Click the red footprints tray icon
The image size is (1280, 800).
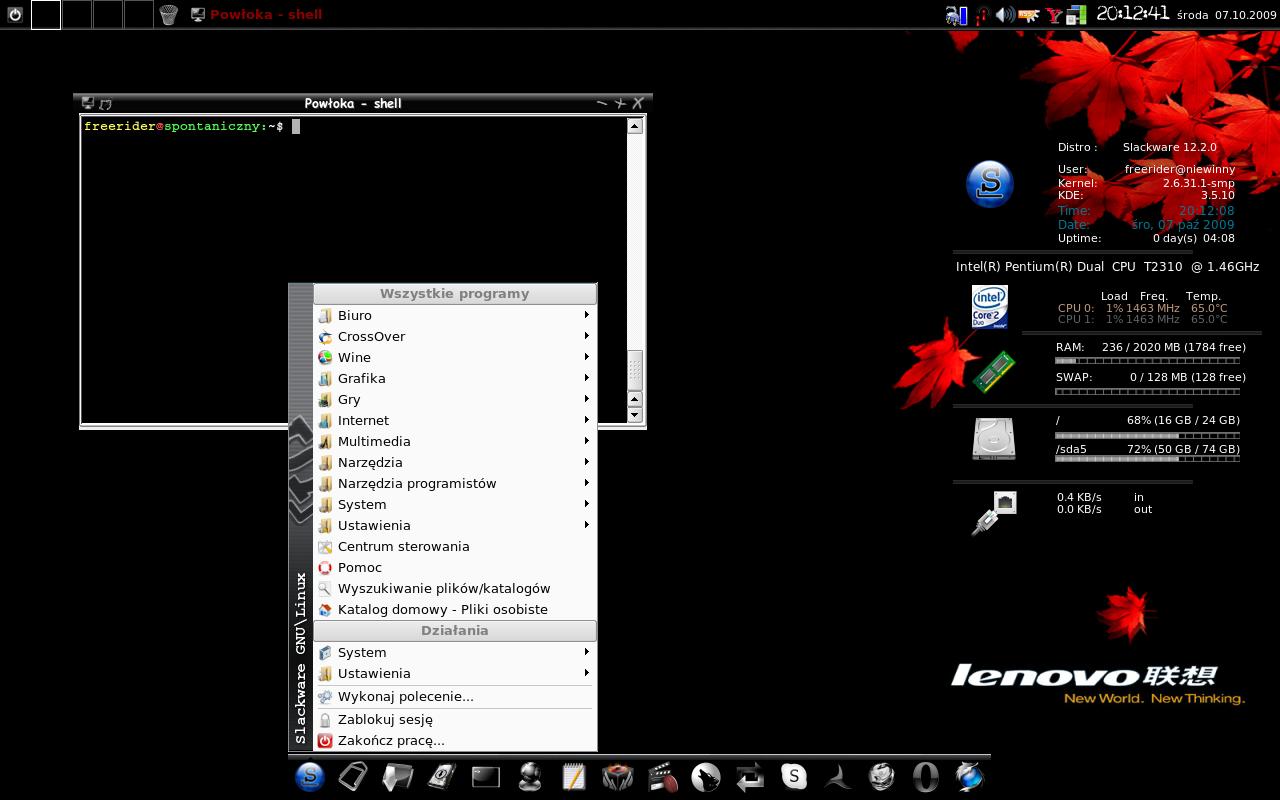(x=982, y=15)
